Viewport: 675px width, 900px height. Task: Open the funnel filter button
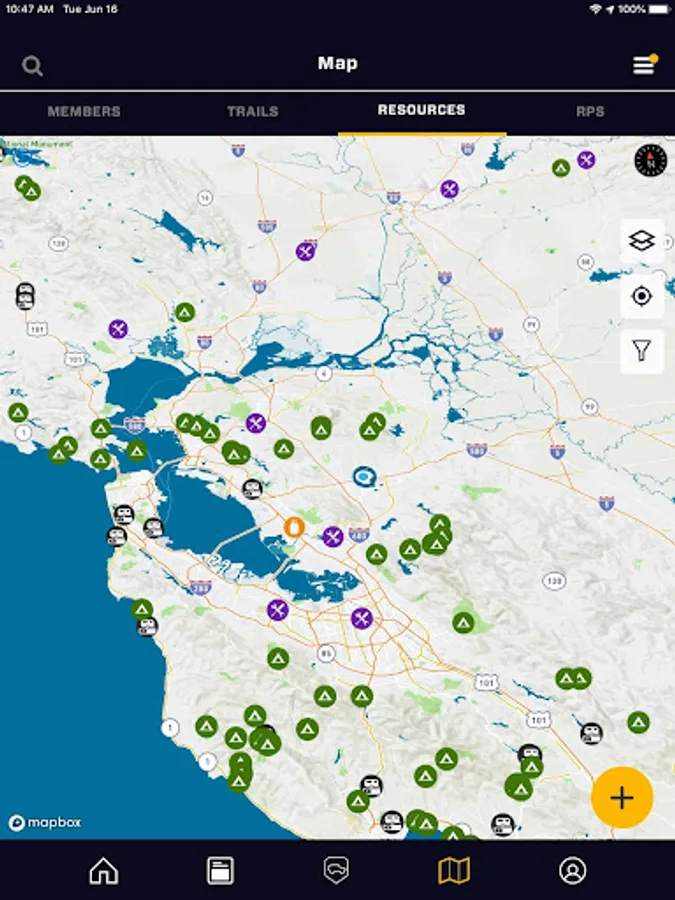(x=642, y=351)
